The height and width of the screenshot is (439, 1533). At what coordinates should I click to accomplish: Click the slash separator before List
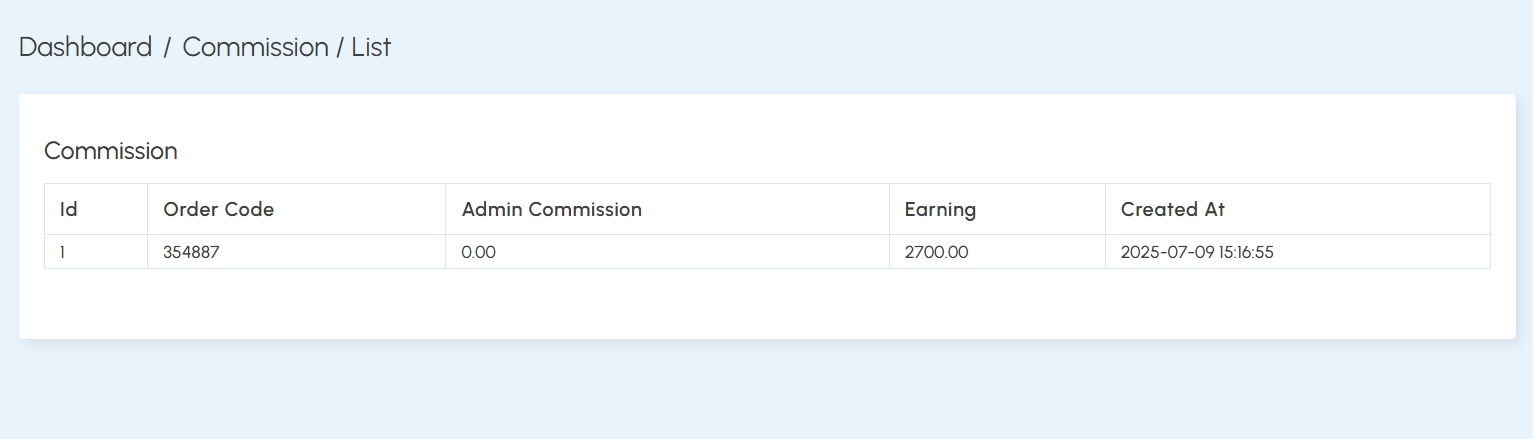[340, 47]
